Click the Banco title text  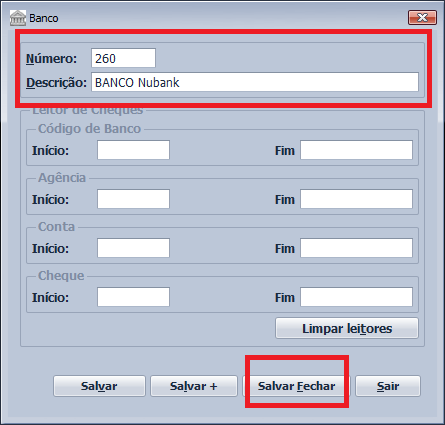[44, 18]
